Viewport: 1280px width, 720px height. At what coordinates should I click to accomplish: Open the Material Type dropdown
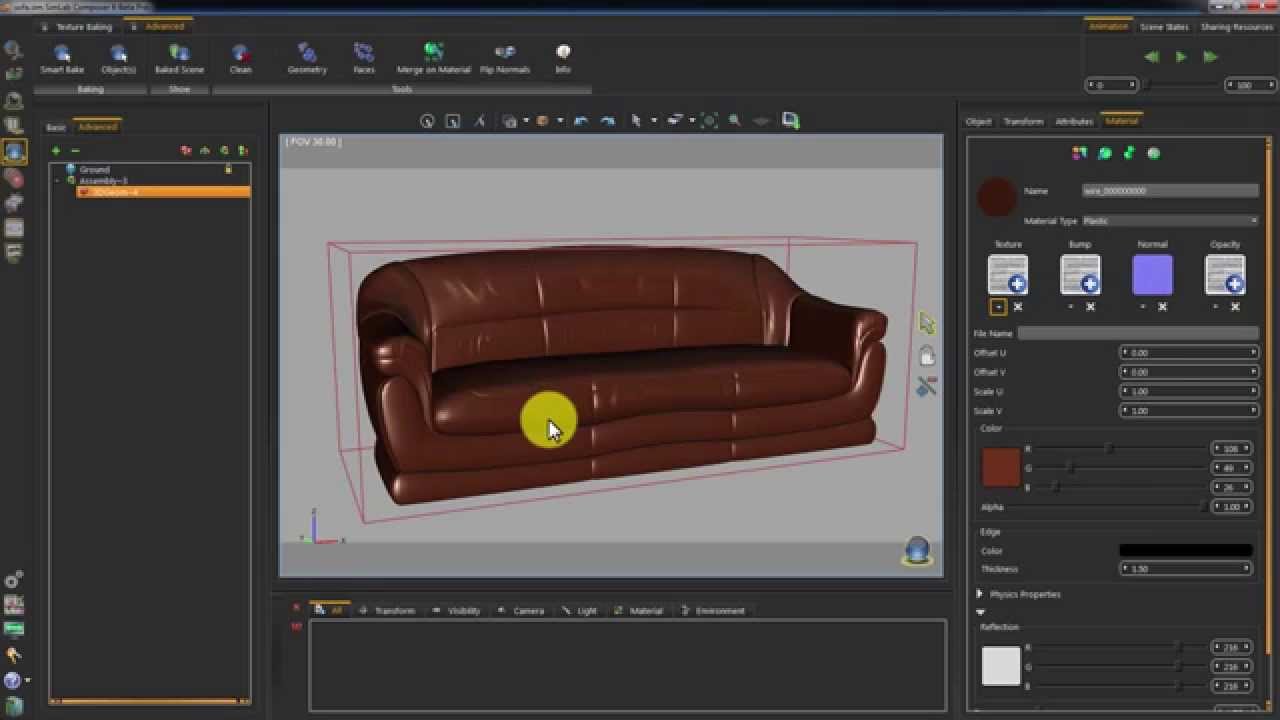[1170, 221]
